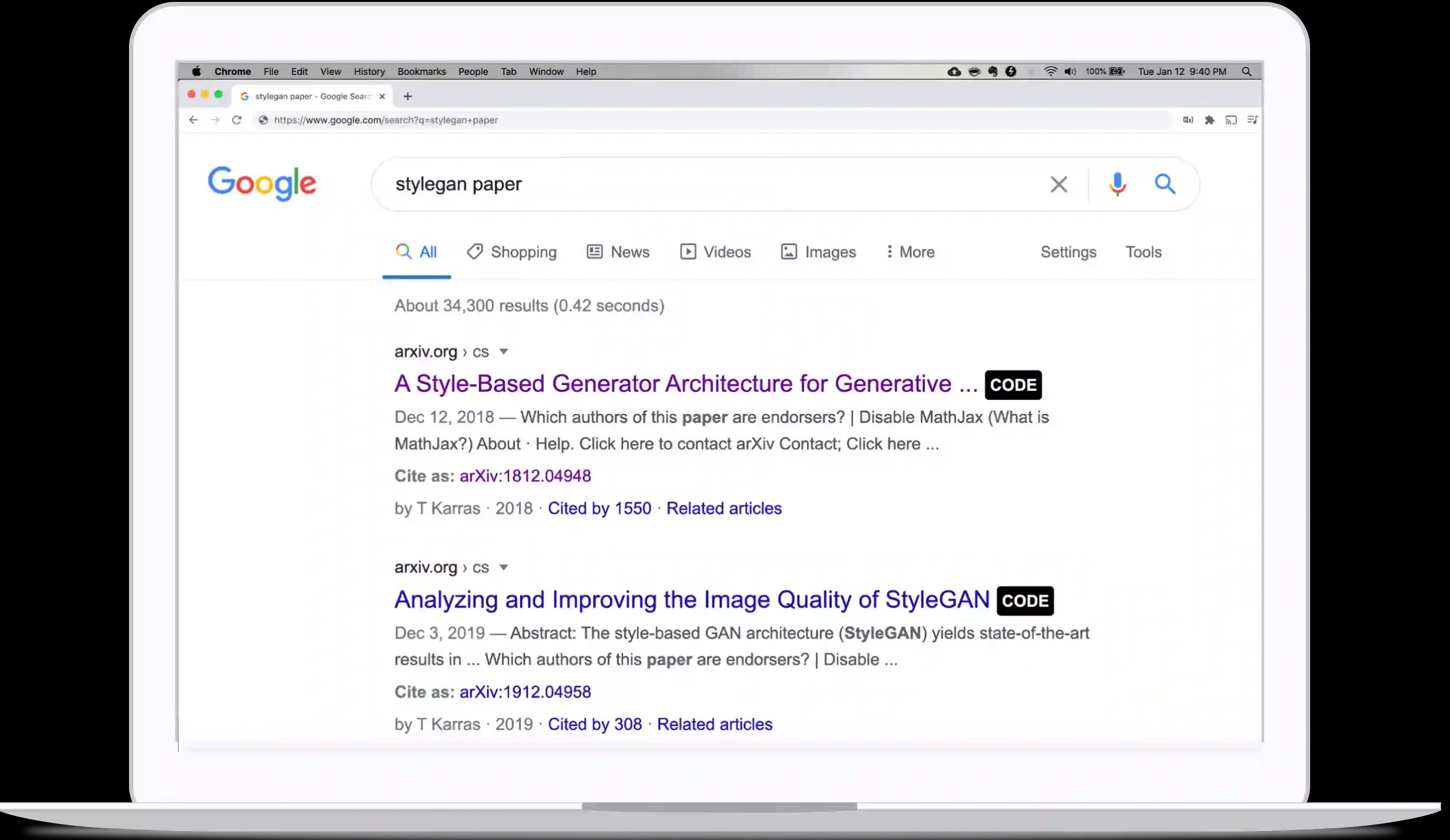Expand dropdown arrow next to second arxiv.org
The width and height of the screenshot is (1450, 840).
[x=503, y=567]
